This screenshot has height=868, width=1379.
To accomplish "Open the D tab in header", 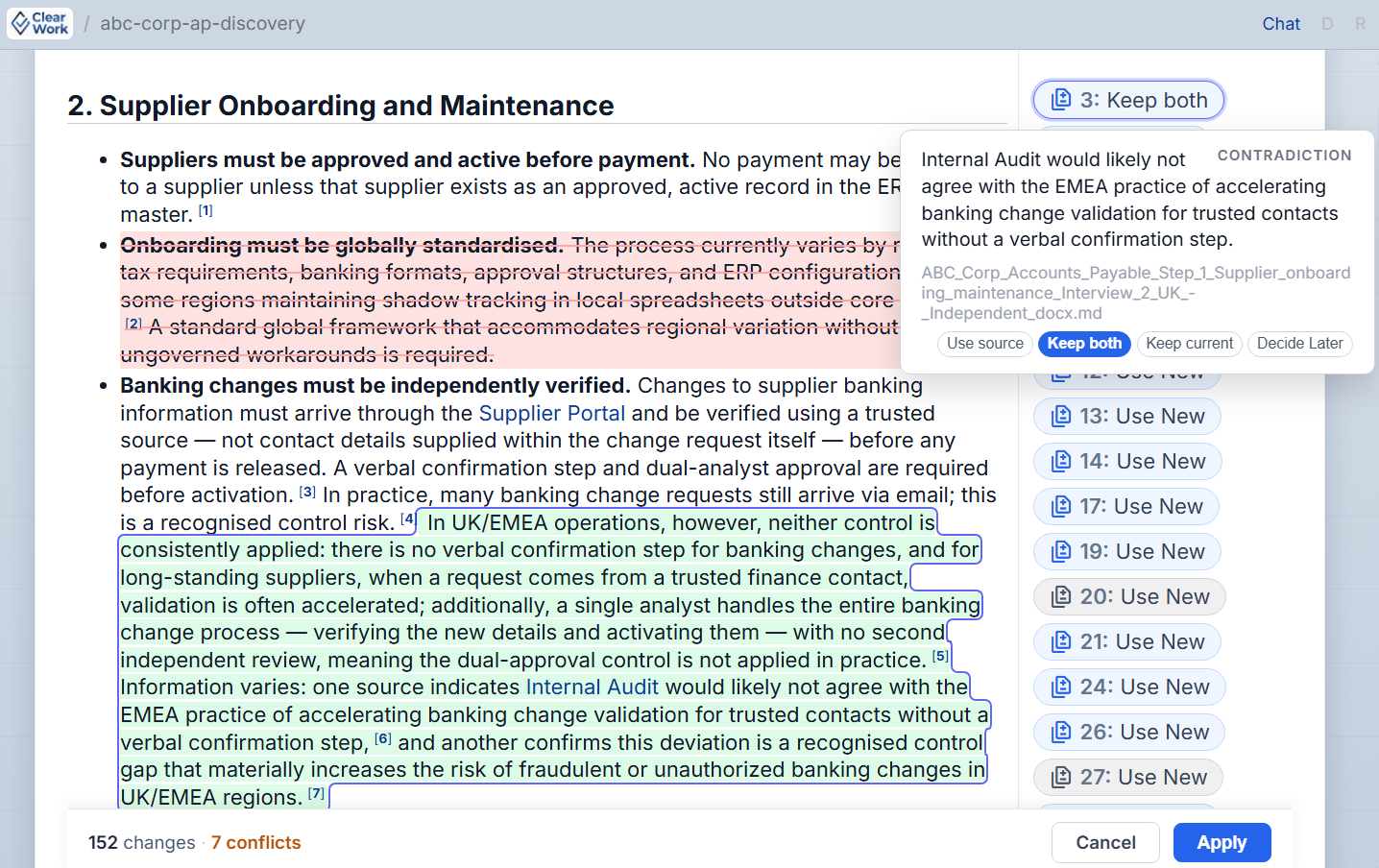I will tap(1327, 24).
